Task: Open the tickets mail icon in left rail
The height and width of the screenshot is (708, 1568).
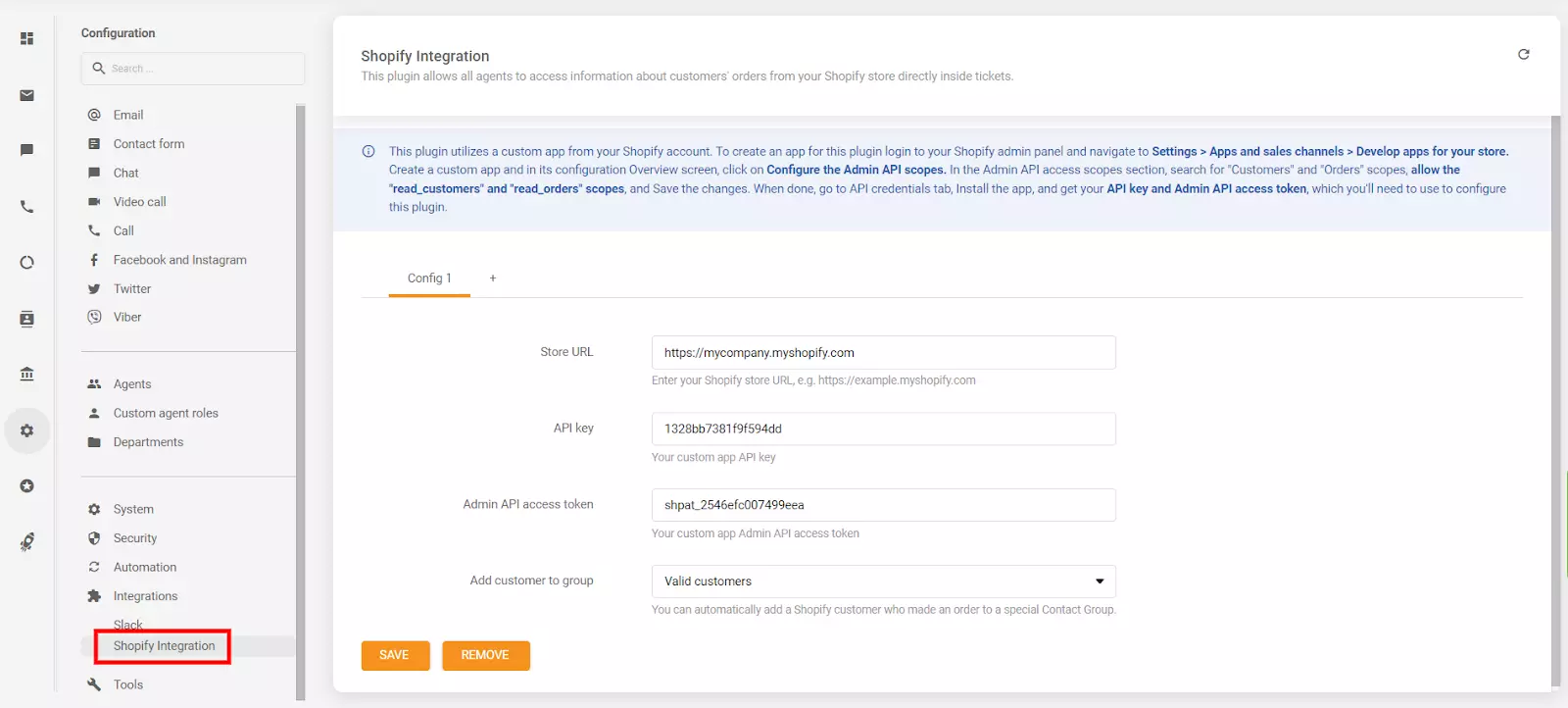Action: 27,95
